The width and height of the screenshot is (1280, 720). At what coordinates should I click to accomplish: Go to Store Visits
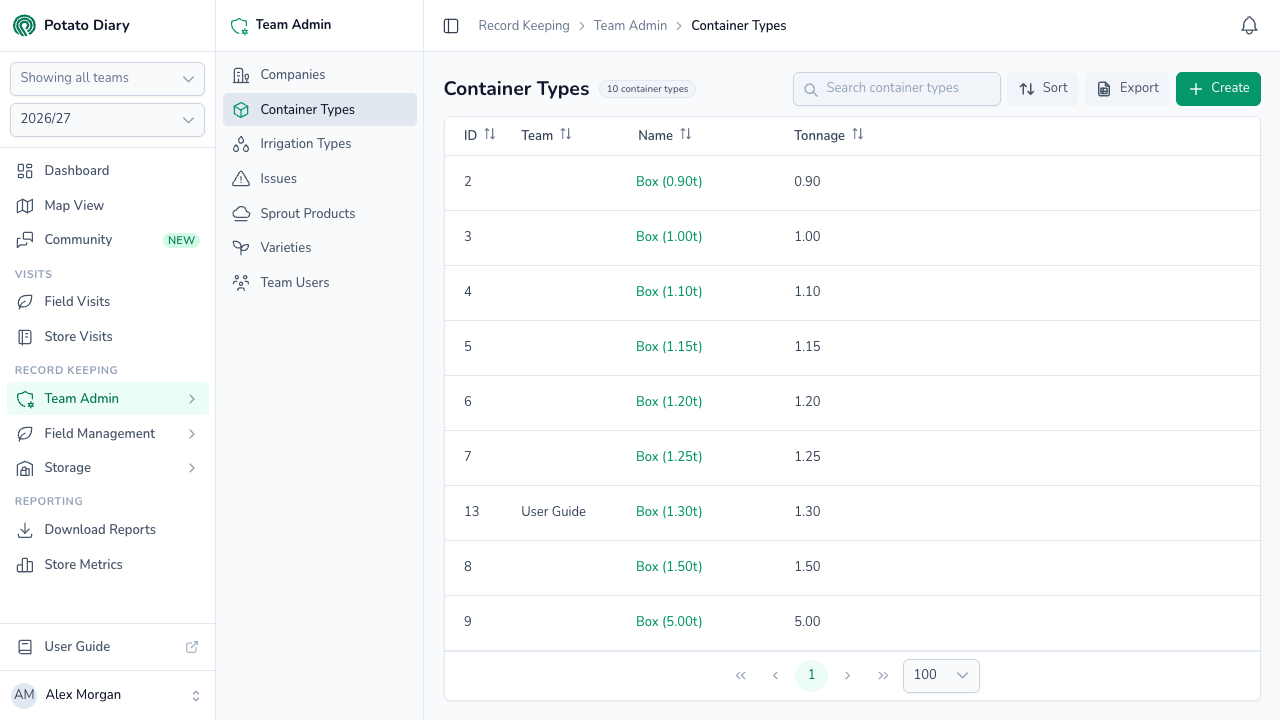107,337
